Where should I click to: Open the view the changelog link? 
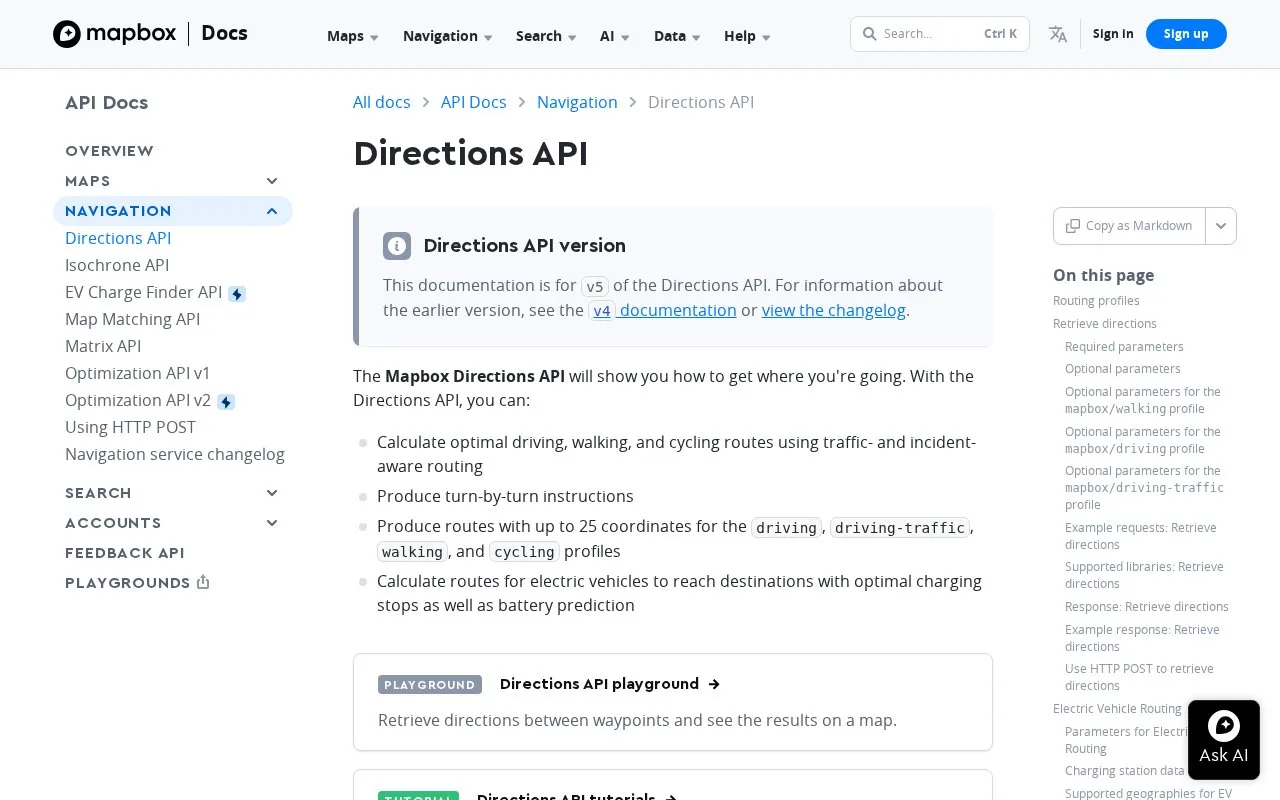[x=834, y=310]
